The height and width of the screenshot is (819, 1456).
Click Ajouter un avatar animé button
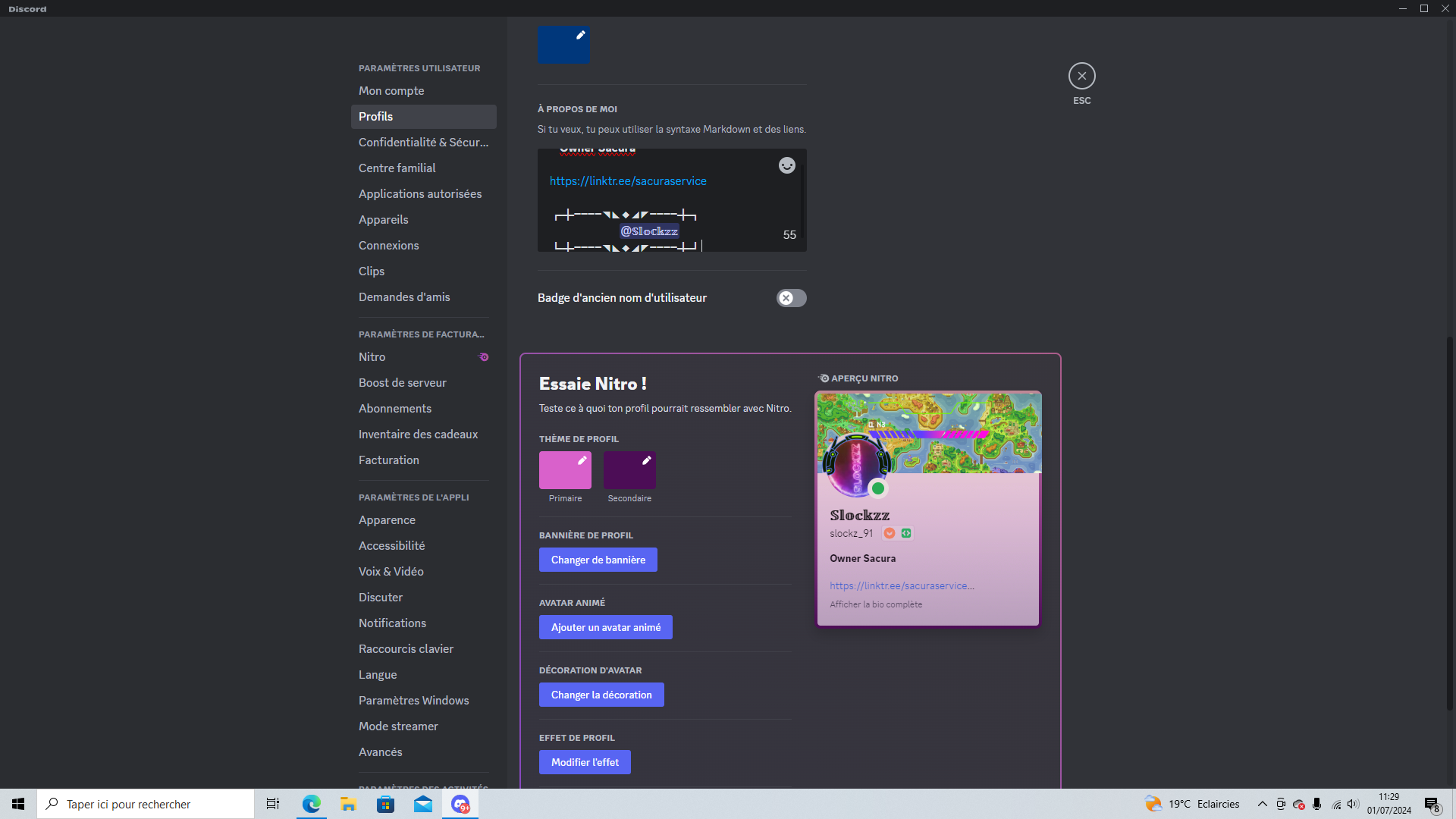click(x=606, y=627)
